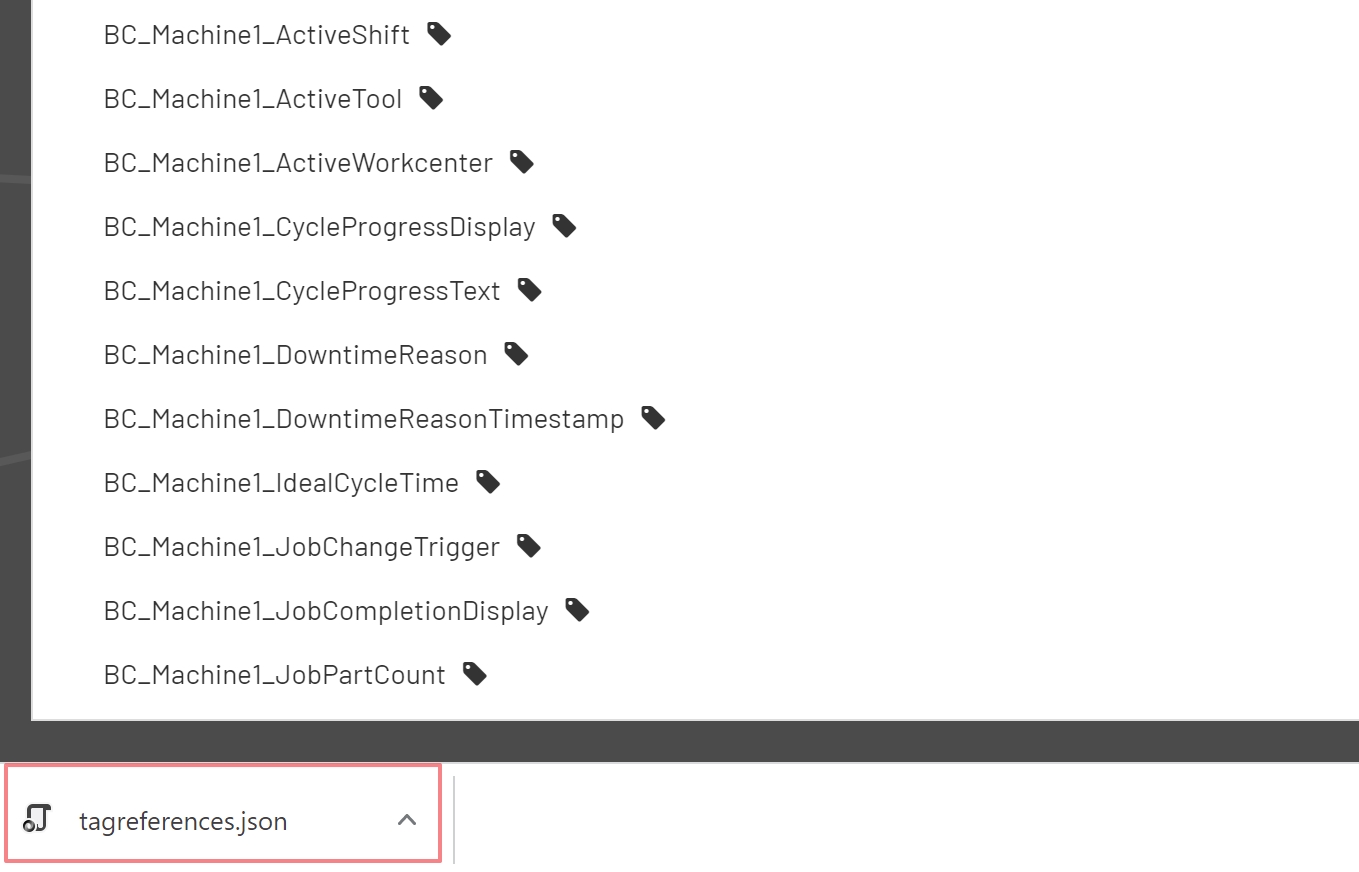
Task: Click the tag icon beside BC_Machine1_ActiveTool
Action: 430,98
